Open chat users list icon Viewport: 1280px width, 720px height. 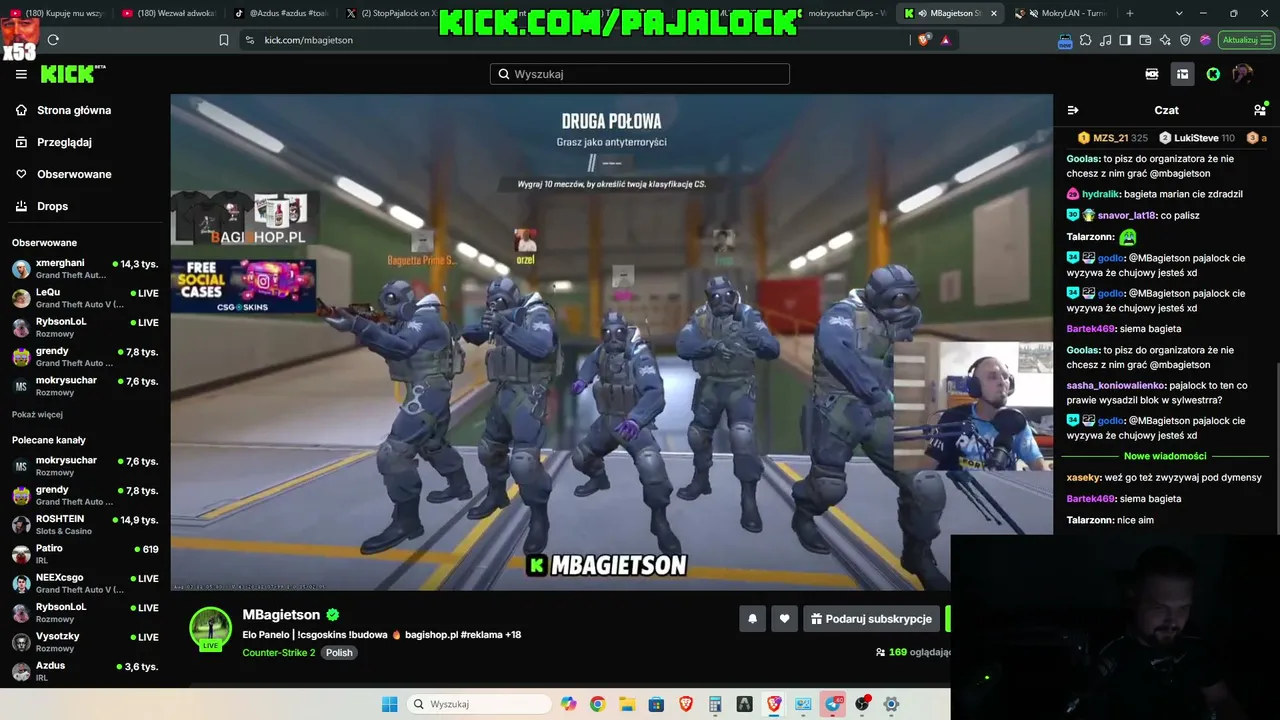pyautogui.click(x=1260, y=110)
